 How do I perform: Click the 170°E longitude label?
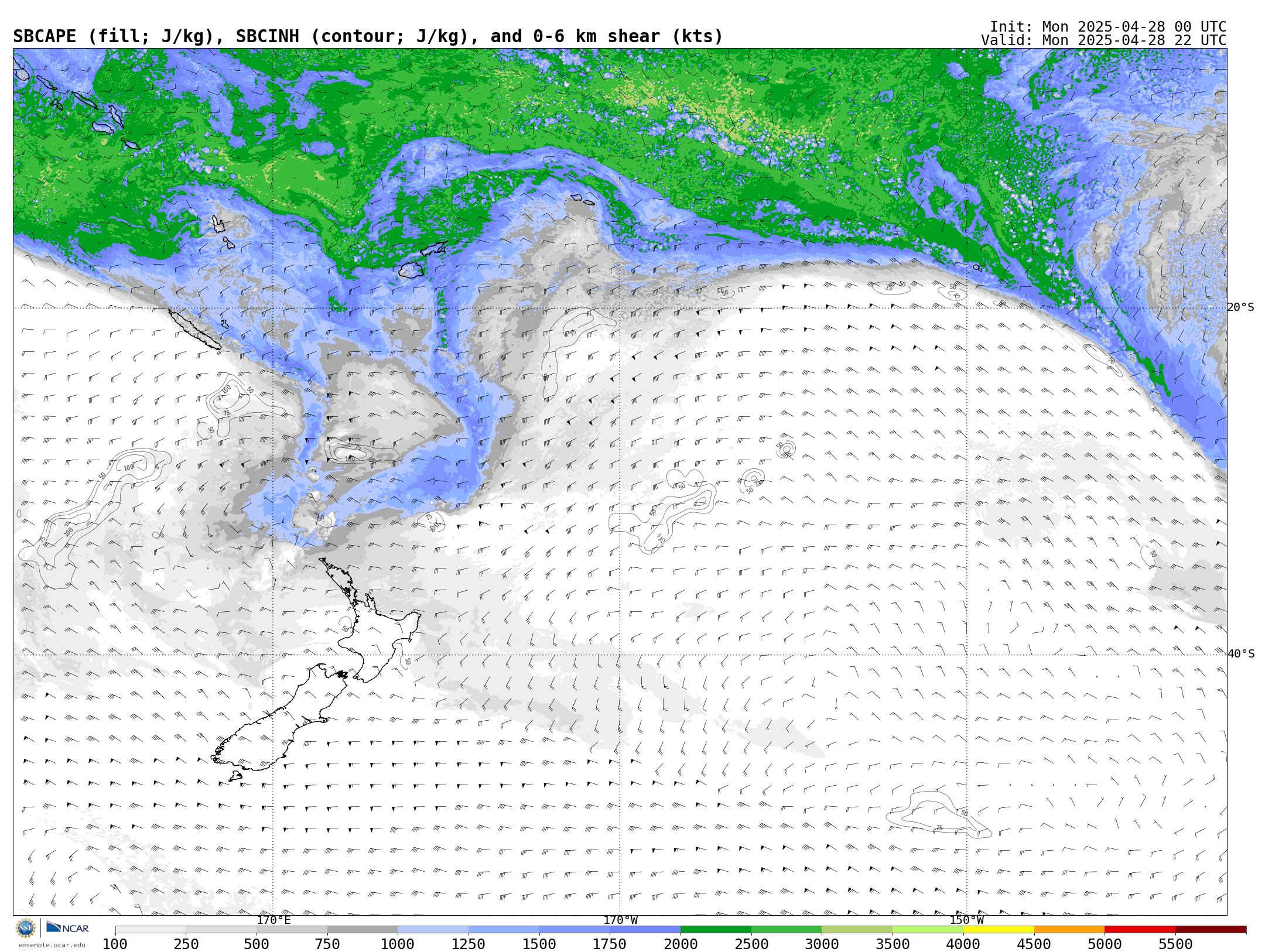[273, 920]
